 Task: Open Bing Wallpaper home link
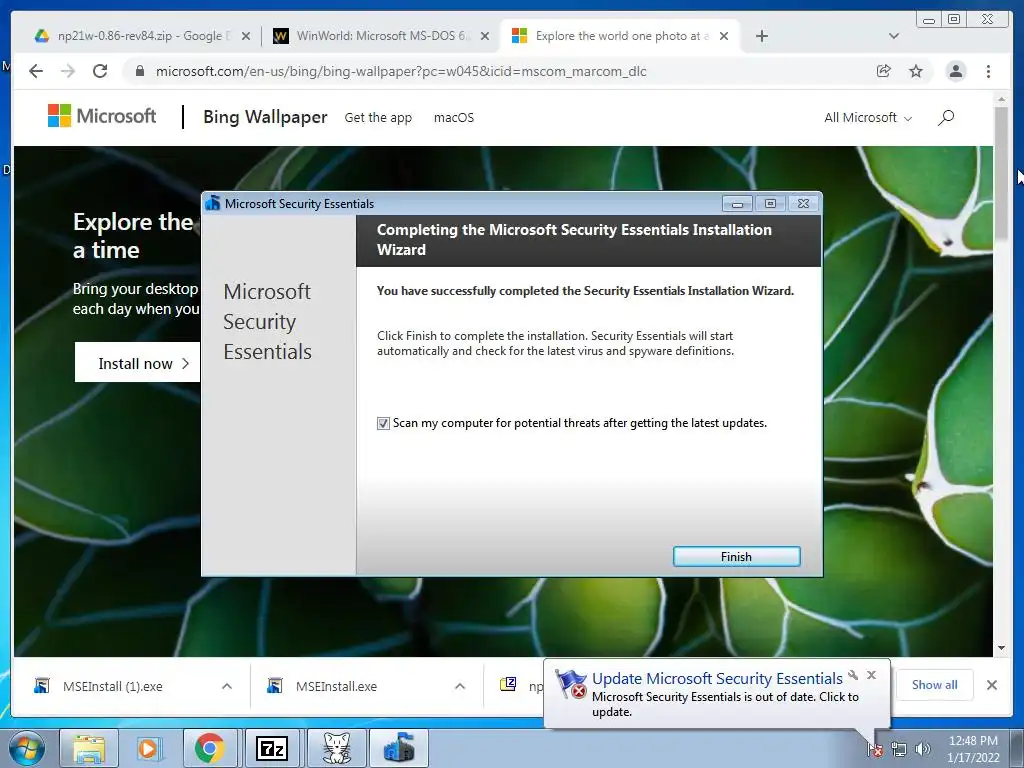click(265, 117)
